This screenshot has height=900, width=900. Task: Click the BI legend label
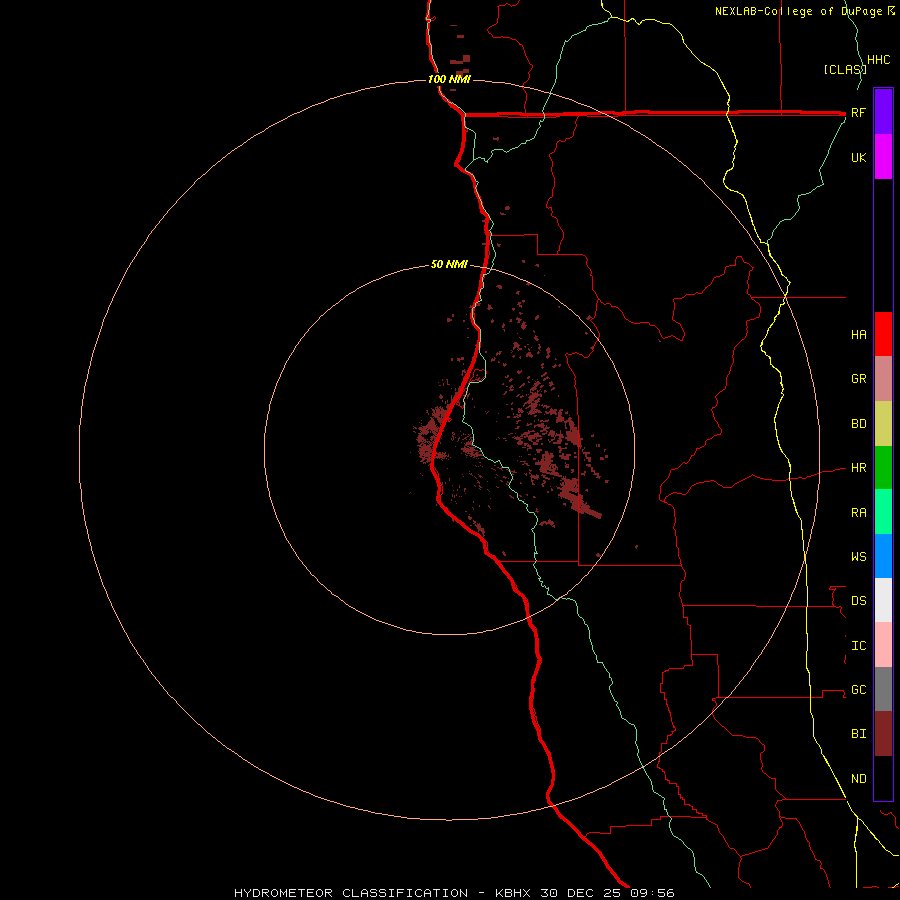[x=859, y=734]
